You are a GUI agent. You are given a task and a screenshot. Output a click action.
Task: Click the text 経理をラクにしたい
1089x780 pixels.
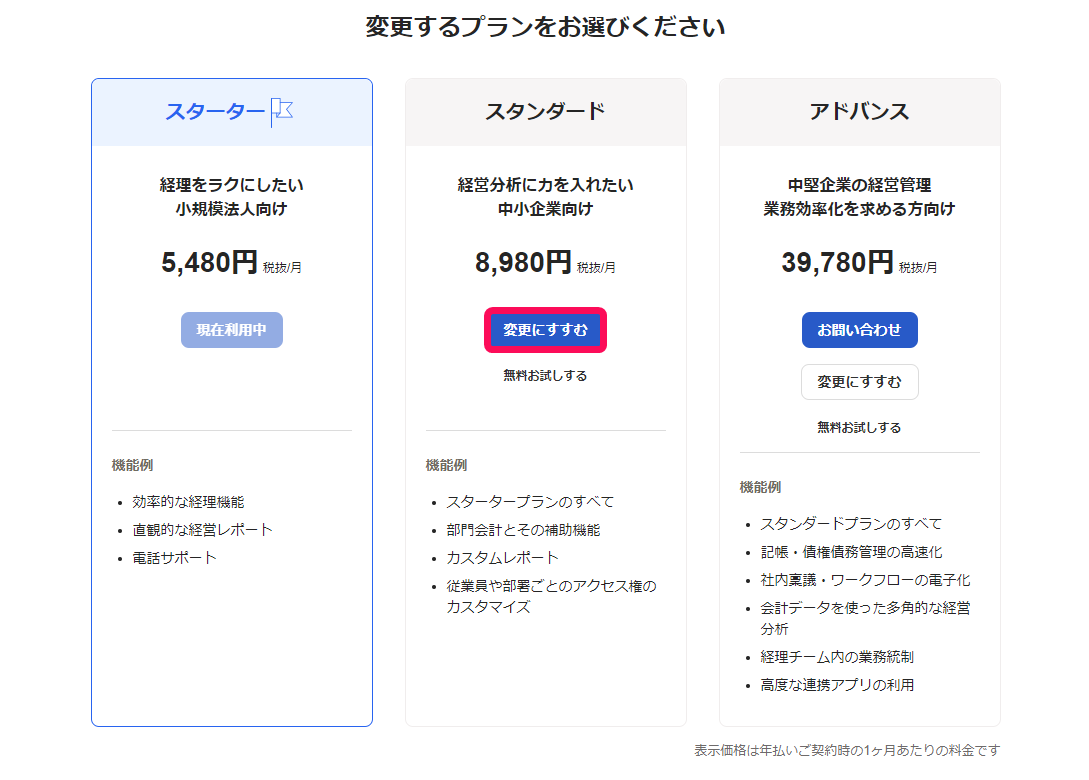pyautogui.click(x=231, y=185)
